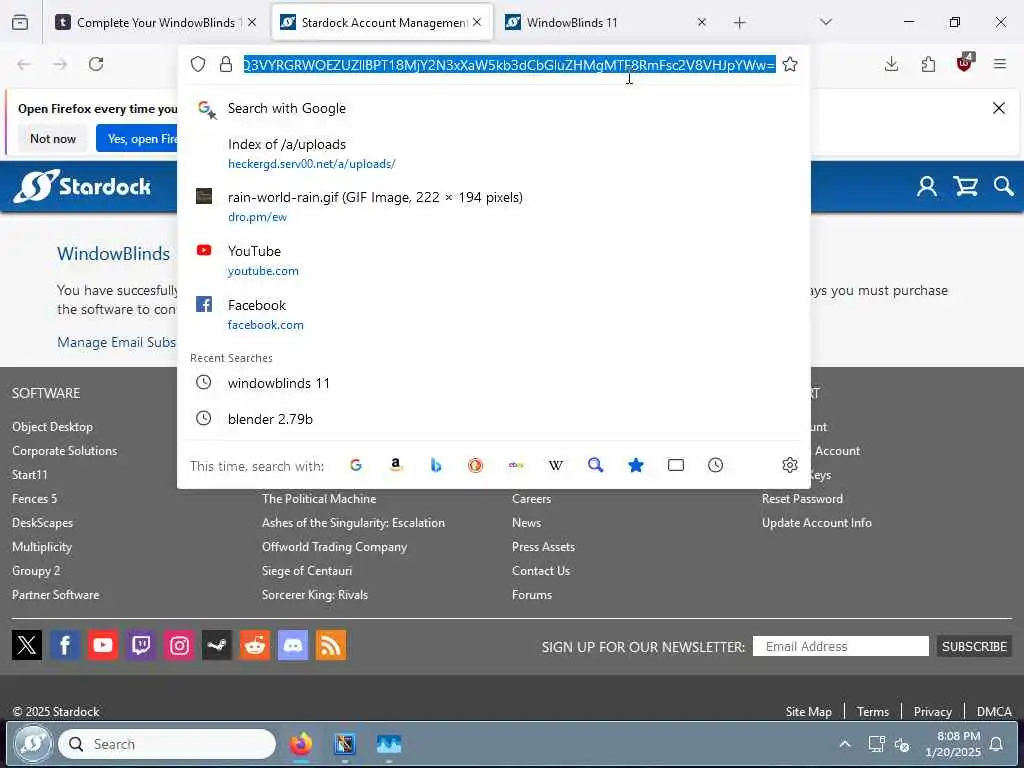Open Stardock YouTube social icon in footer
The image size is (1024, 768).
[103, 645]
